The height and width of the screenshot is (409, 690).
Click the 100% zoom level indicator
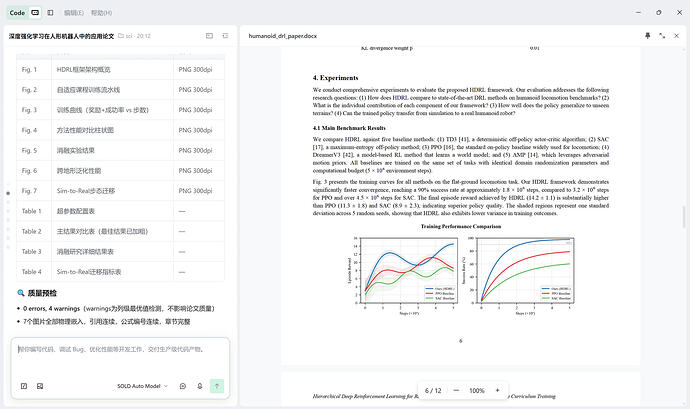click(477, 391)
